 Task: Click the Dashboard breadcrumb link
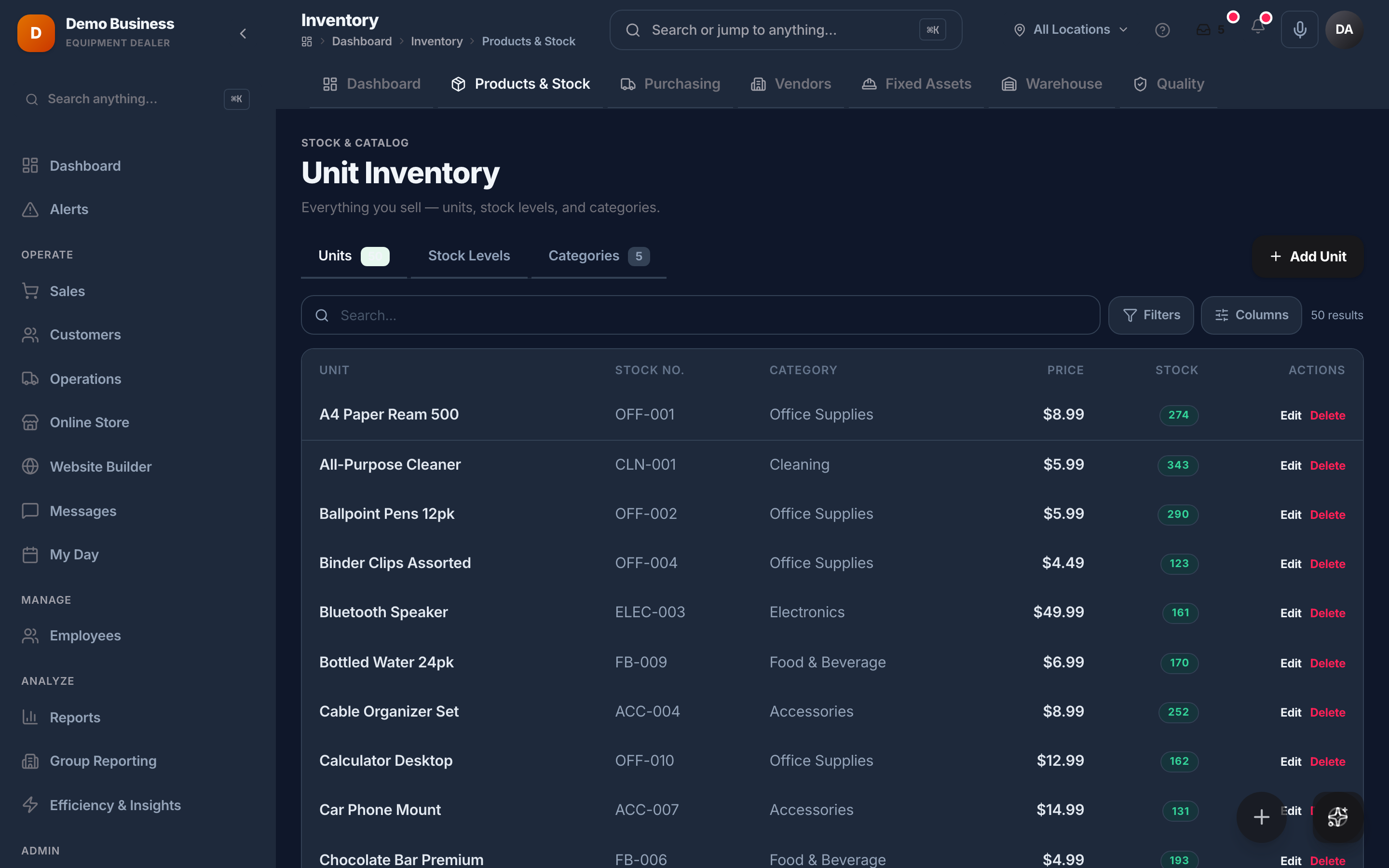point(362,41)
